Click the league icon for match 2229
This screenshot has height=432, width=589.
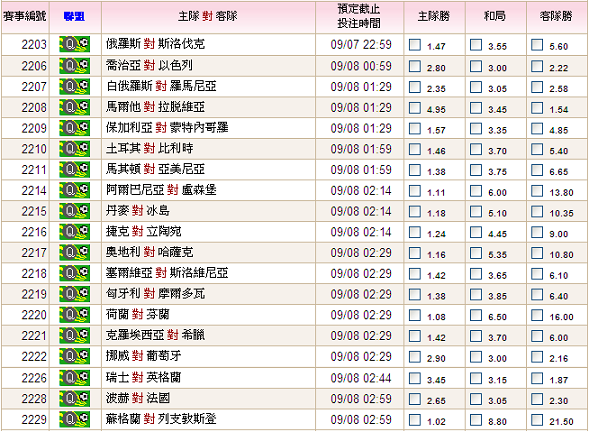(74, 420)
